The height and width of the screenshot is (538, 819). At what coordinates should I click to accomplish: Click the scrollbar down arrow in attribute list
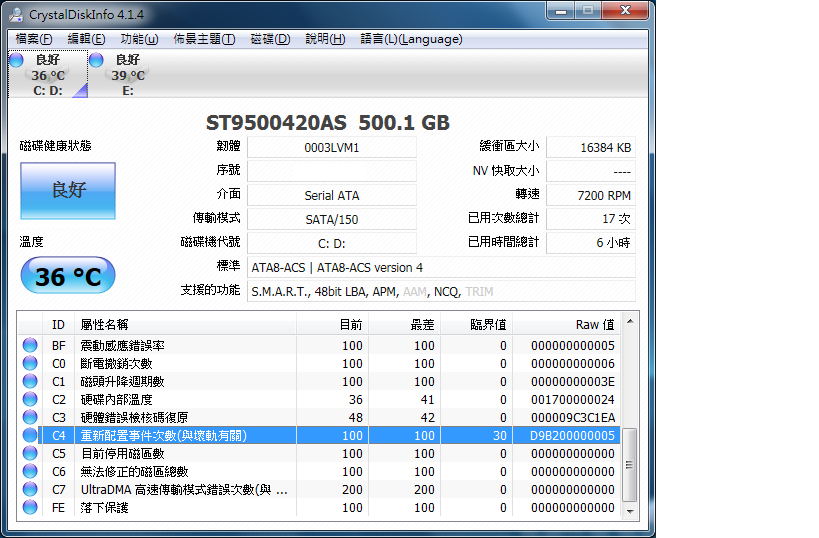[630, 511]
